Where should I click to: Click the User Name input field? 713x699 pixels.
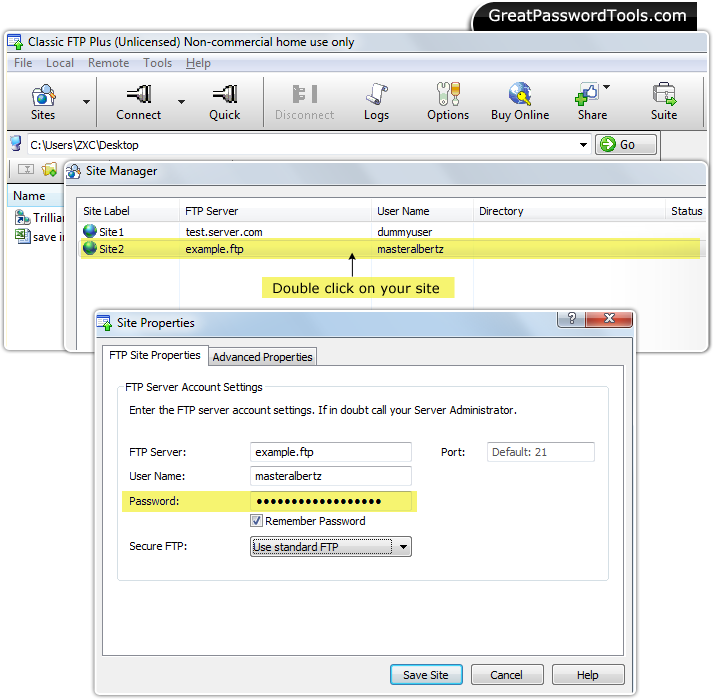pyautogui.click(x=331, y=476)
